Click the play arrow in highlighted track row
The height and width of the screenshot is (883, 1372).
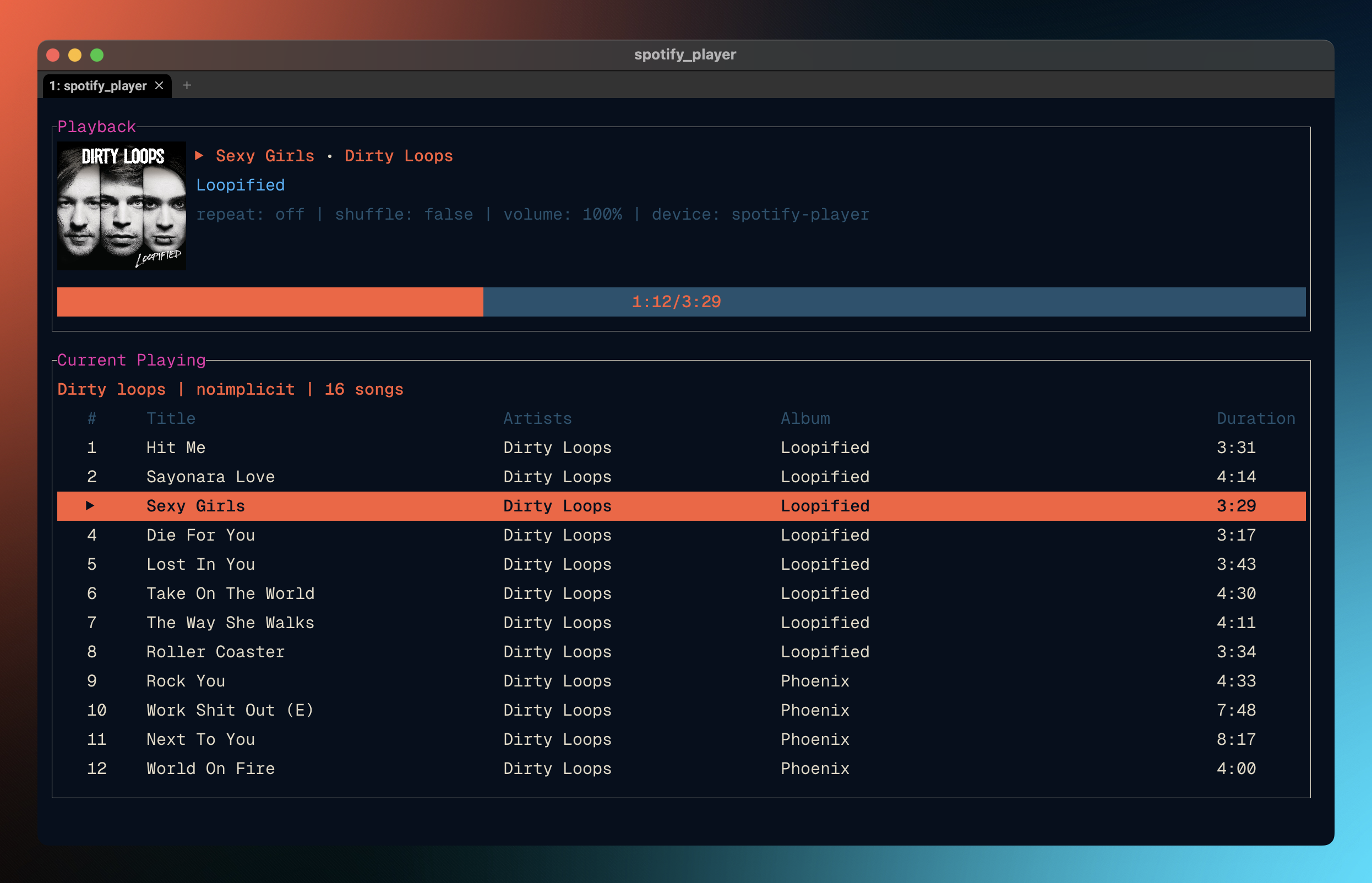[90, 505]
